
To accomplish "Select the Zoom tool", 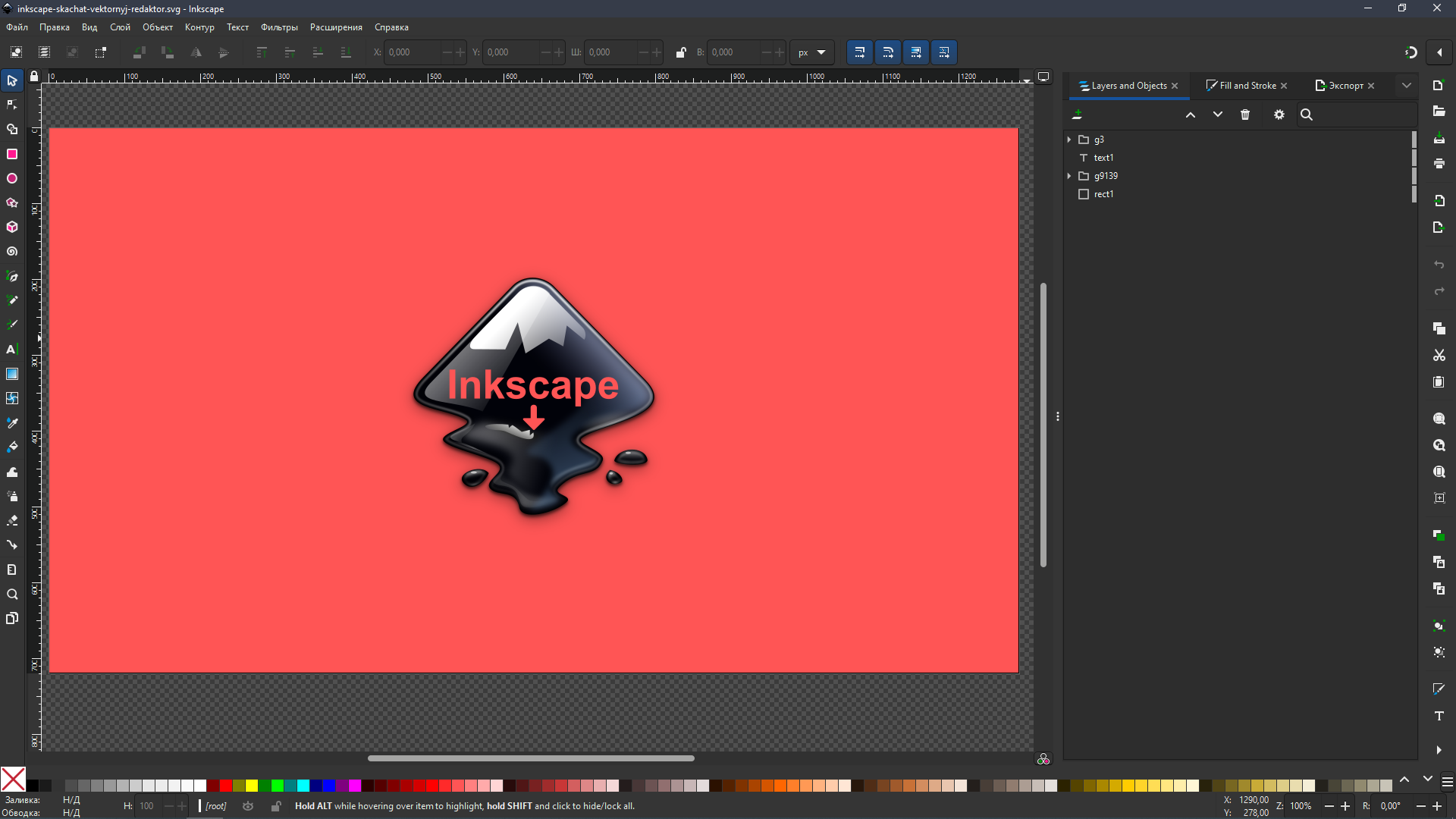I will click(x=12, y=594).
